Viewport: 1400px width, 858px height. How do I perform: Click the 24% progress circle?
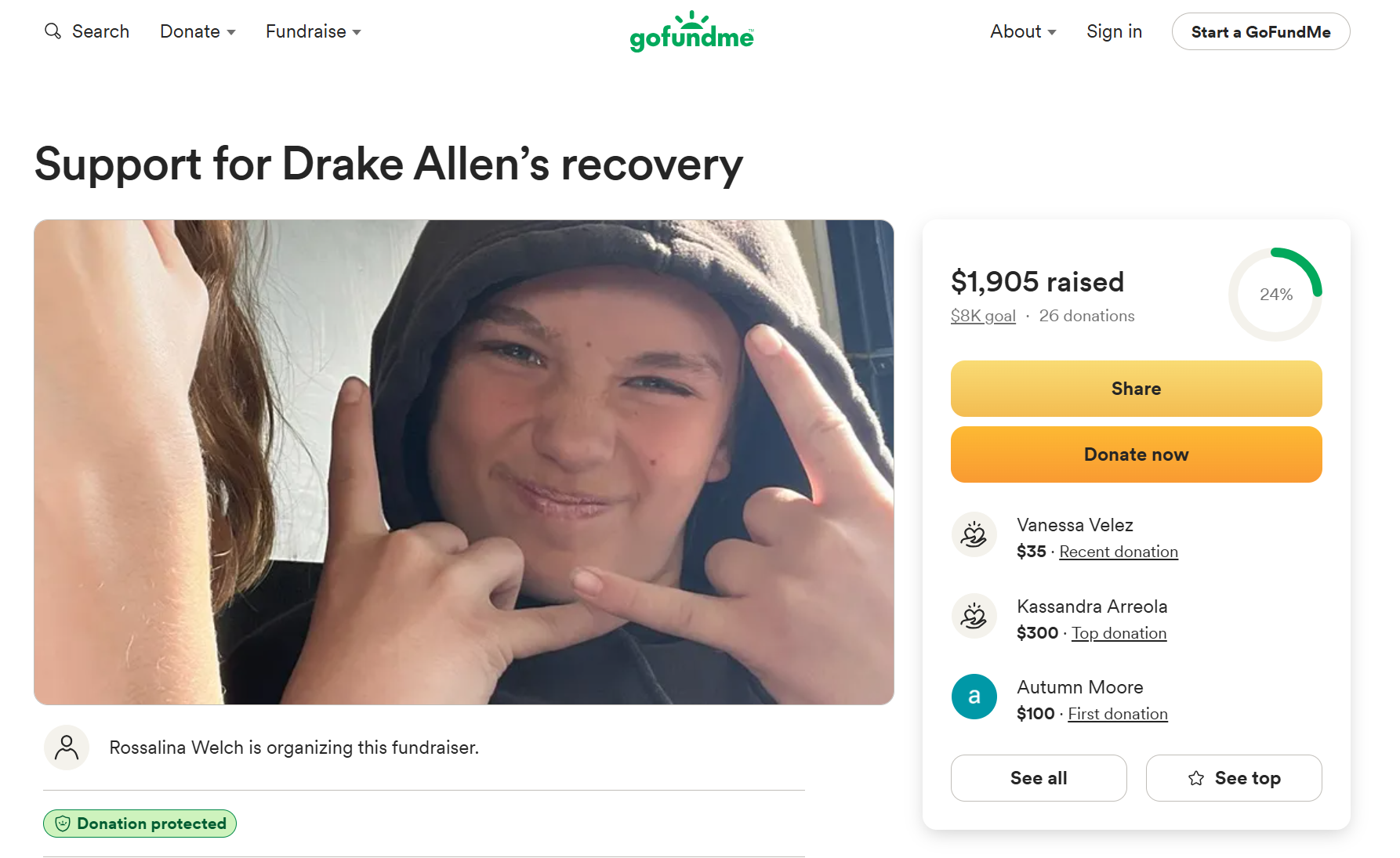[x=1275, y=295]
